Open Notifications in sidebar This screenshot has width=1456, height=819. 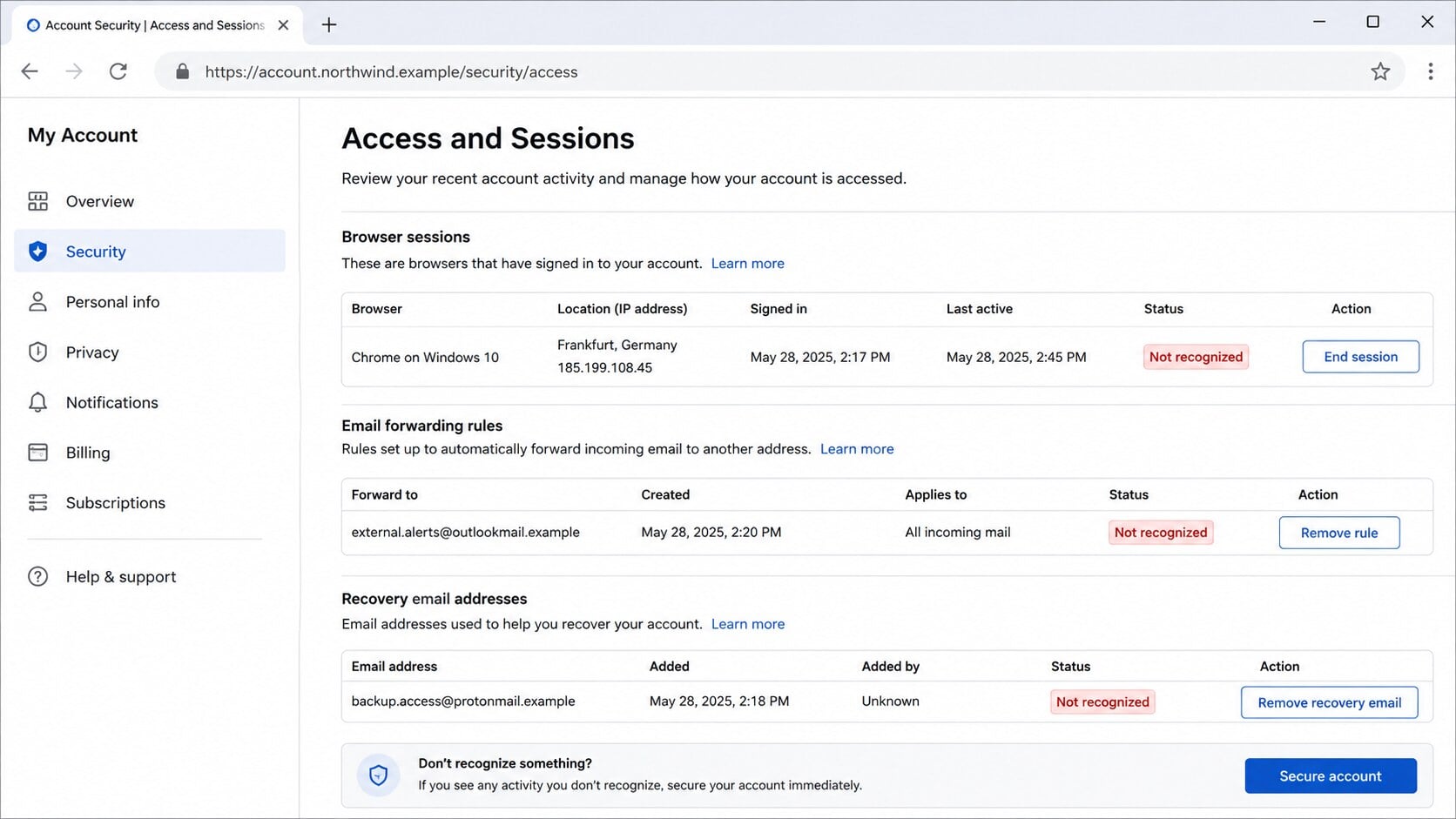point(150,403)
